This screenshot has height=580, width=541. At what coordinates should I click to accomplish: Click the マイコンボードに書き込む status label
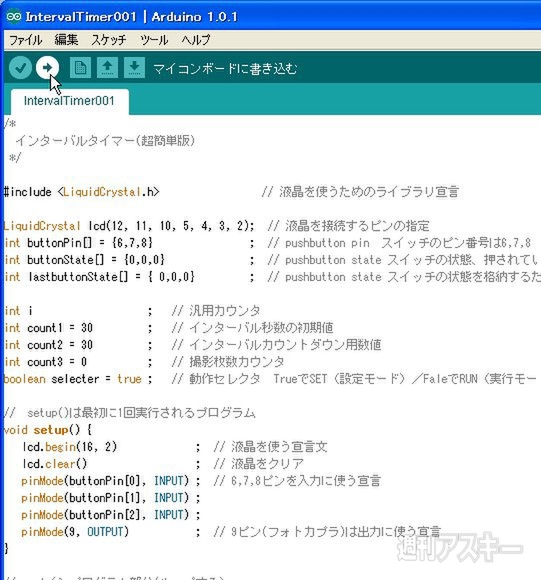225,69
